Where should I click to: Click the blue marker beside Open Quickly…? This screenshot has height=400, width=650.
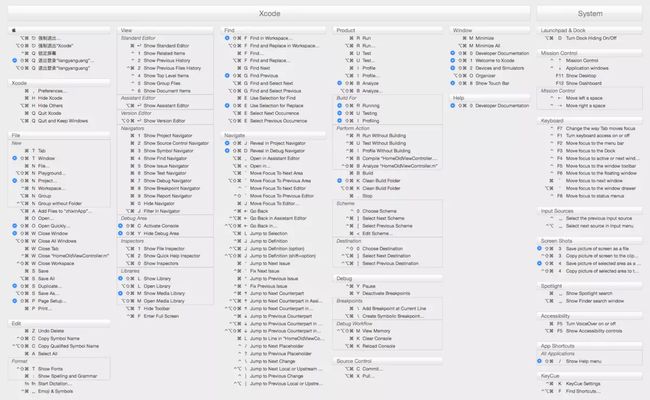tap(15, 226)
